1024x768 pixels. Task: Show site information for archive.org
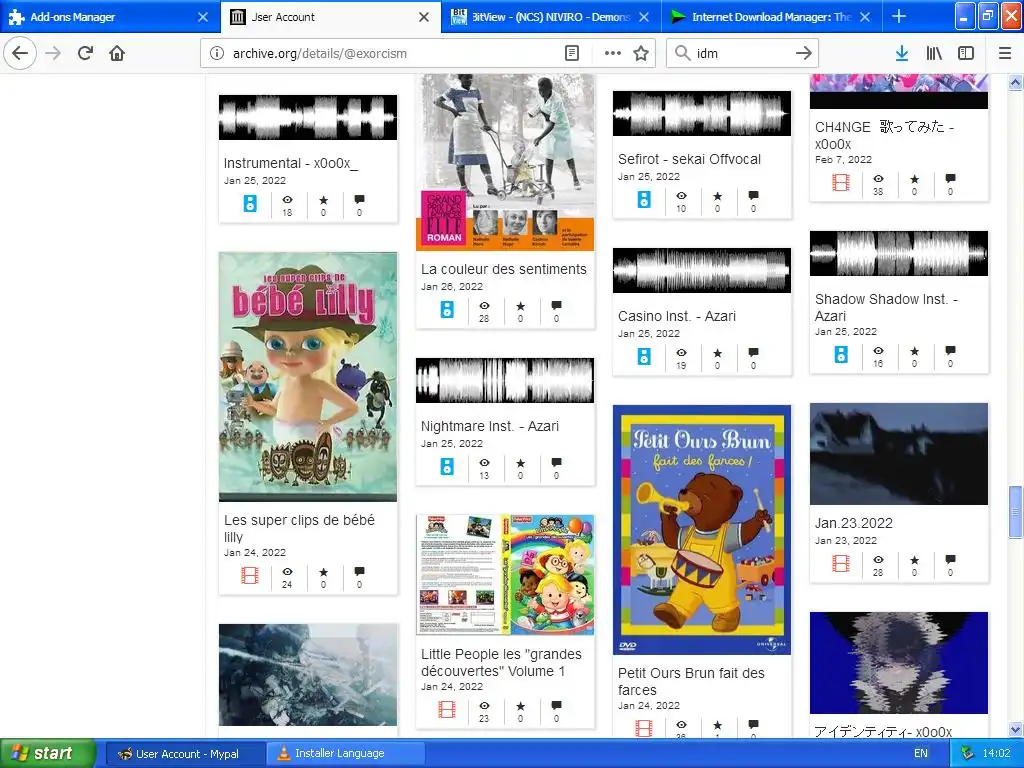[217, 54]
